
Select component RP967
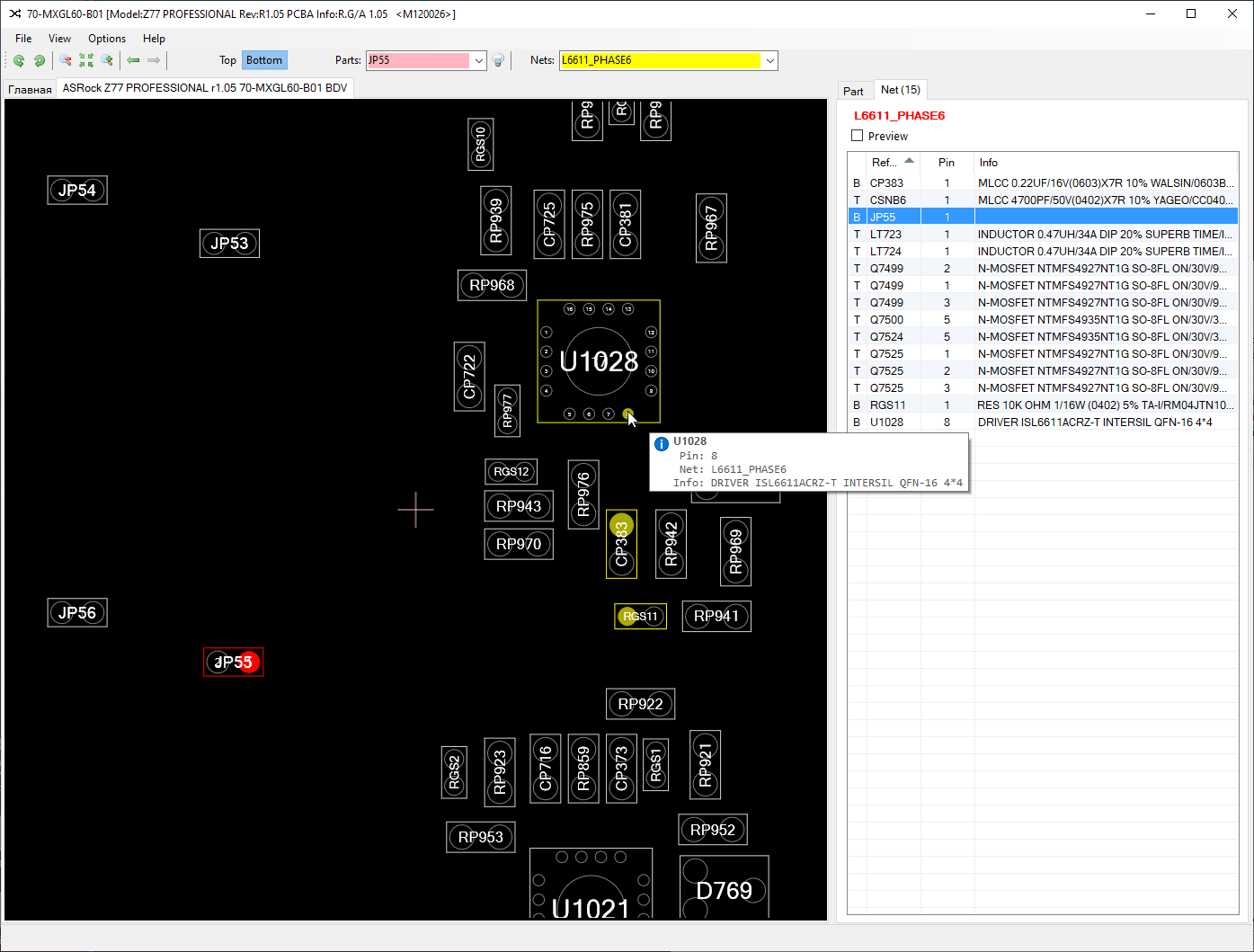pyautogui.click(x=711, y=228)
